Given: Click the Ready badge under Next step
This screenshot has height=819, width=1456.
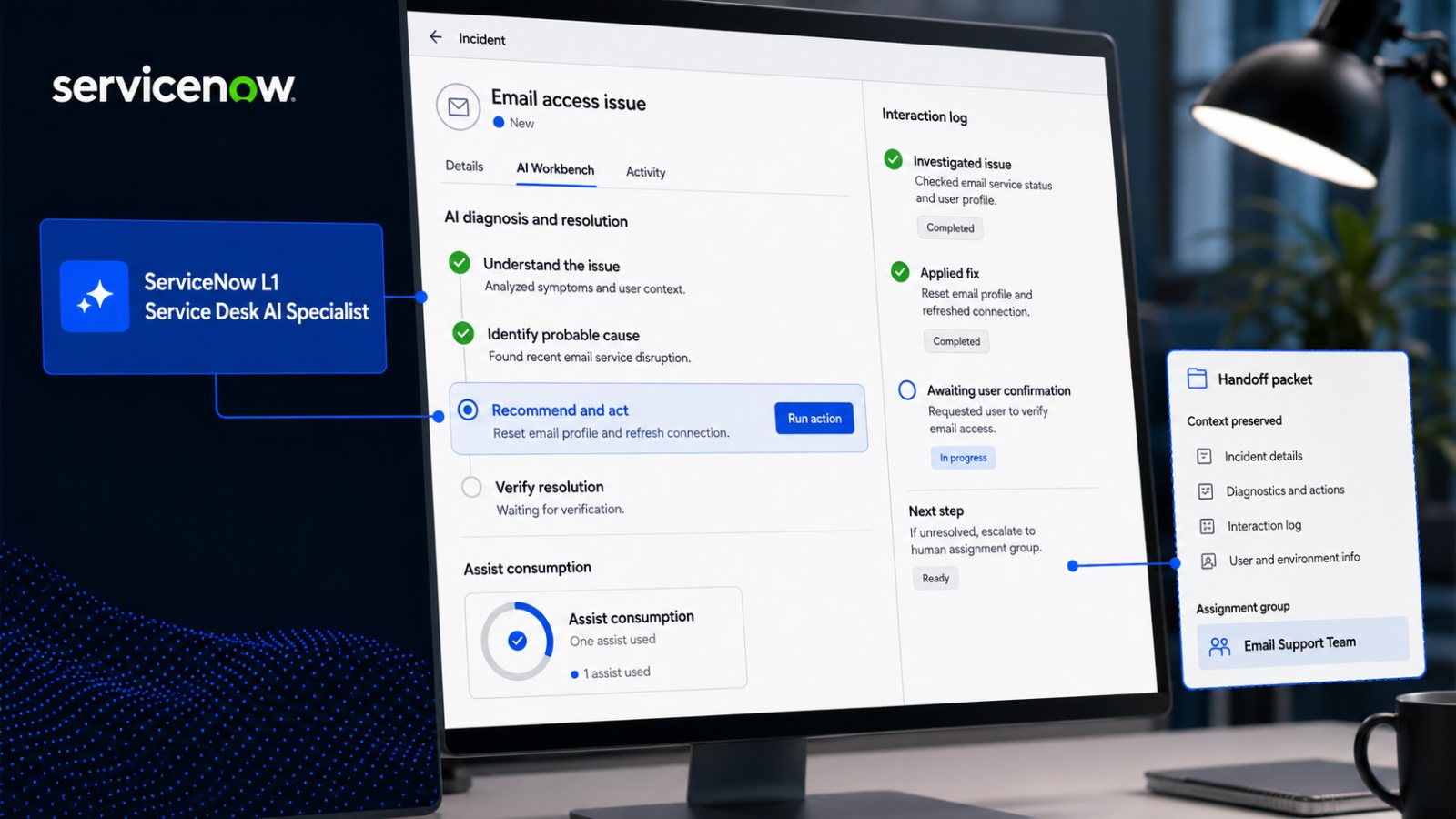Looking at the screenshot, I should click(x=935, y=578).
